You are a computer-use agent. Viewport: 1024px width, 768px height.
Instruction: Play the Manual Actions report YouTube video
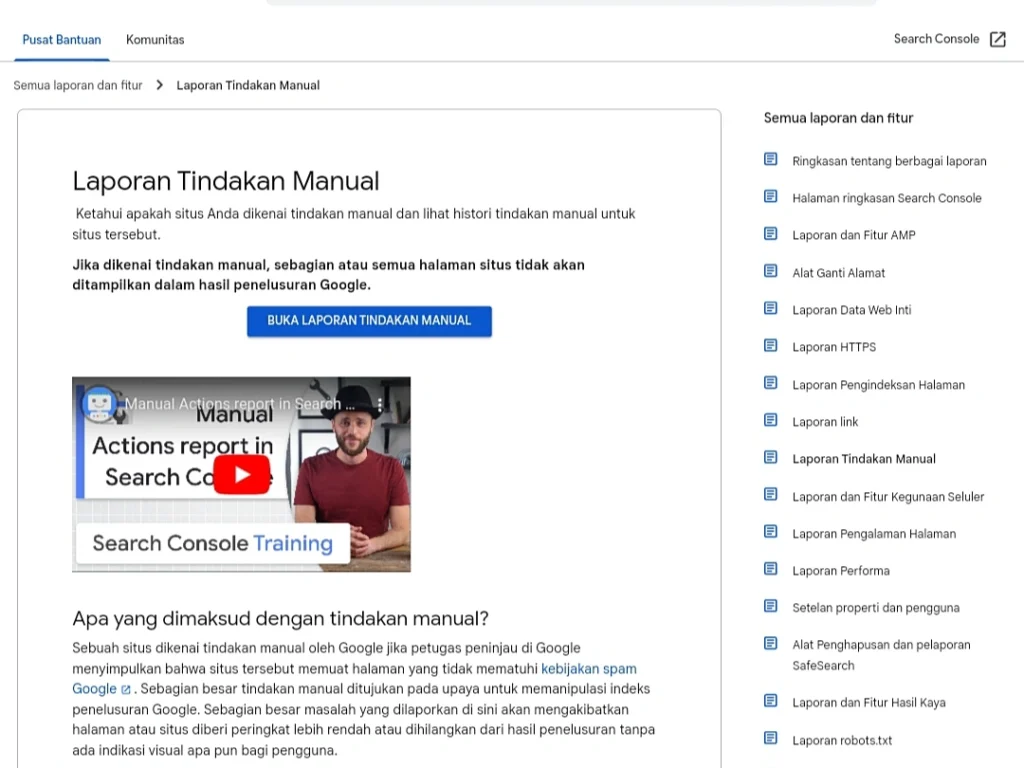(242, 474)
